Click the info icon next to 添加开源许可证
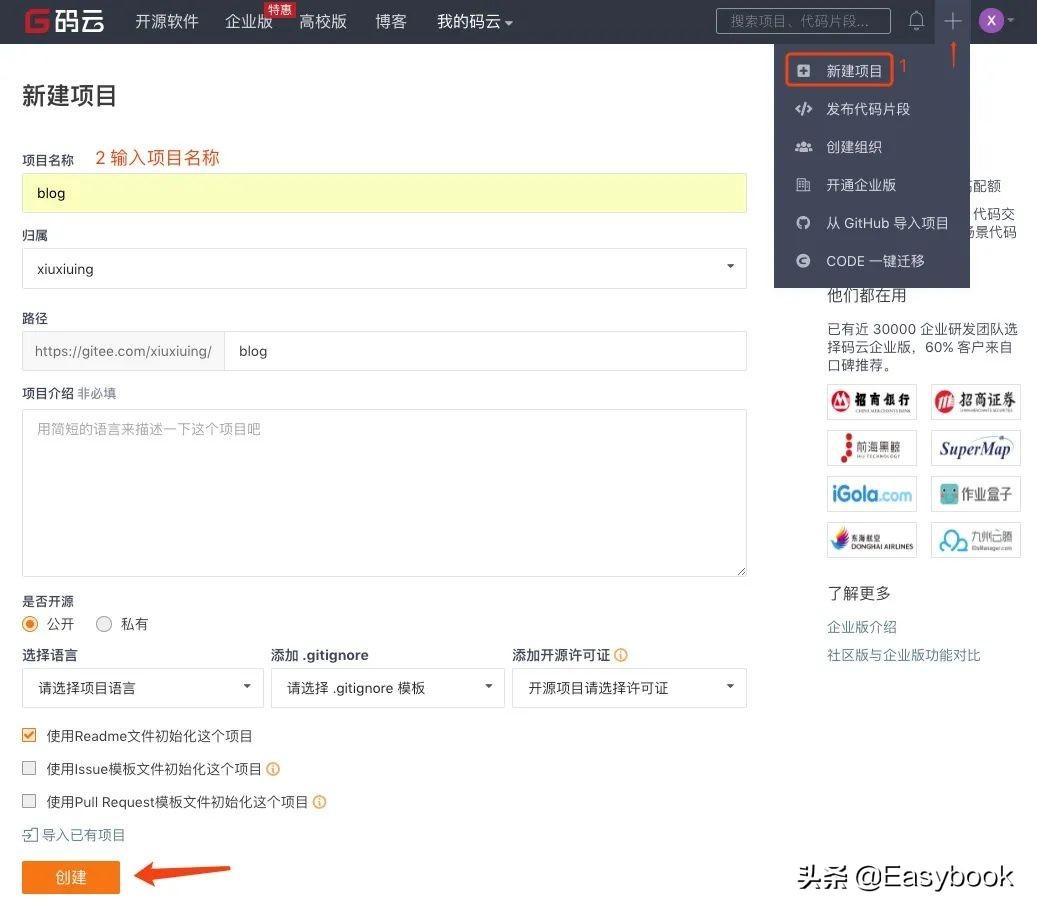The image size is (1037, 914). pyautogui.click(x=621, y=655)
